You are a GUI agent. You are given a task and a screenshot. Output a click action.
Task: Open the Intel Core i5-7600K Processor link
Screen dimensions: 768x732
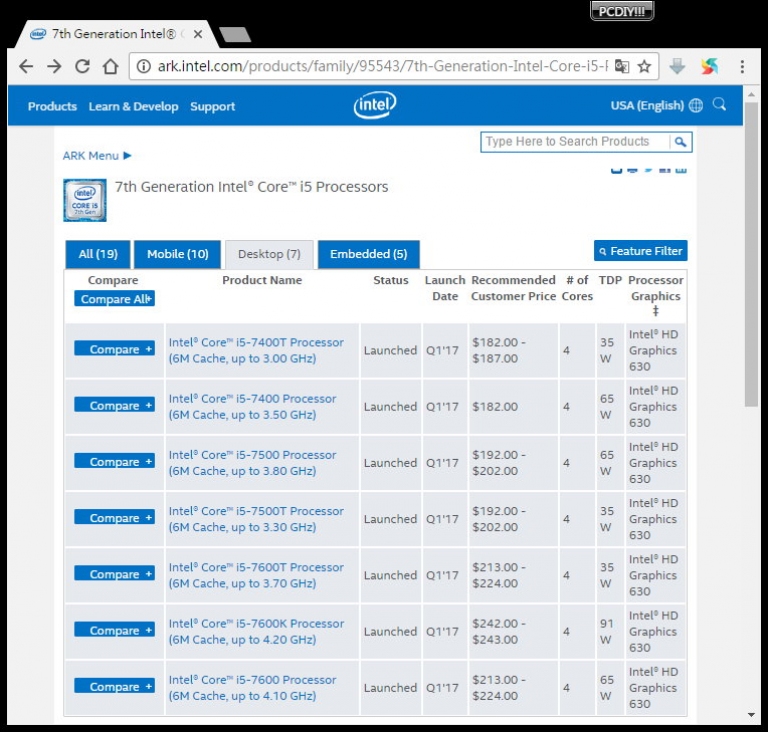point(256,632)
